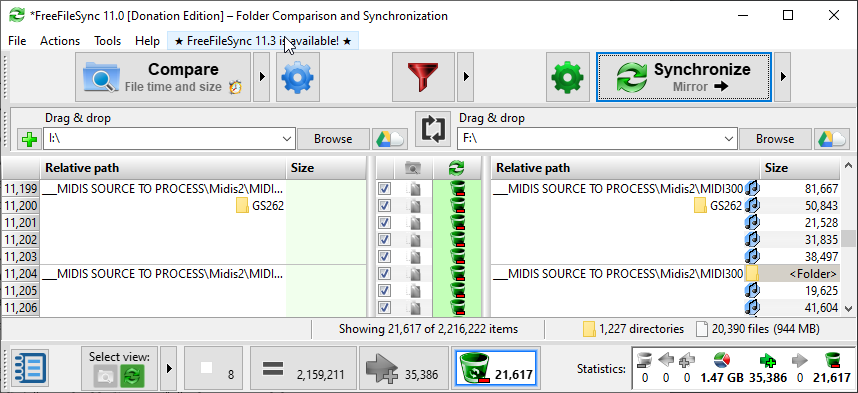Click audio file icon with size 81,667
The width and height of the screenshot is (858, 393).
753,189
